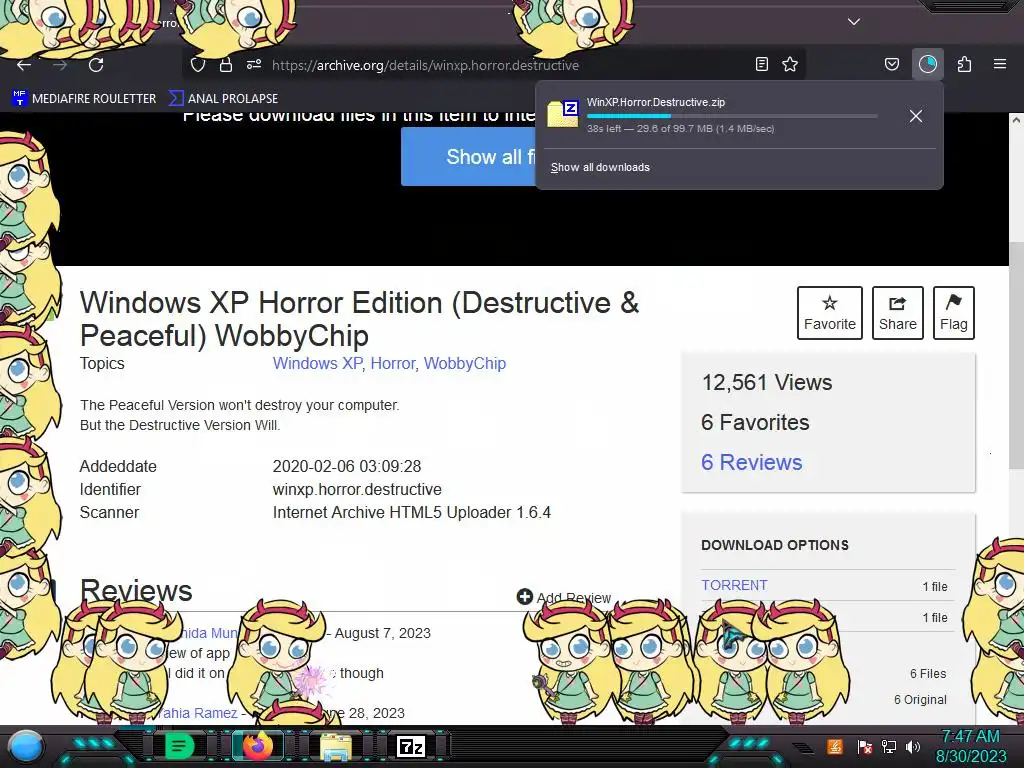Open the WobbyChip topic link
1024x768 pixels.
pos(465,363)
